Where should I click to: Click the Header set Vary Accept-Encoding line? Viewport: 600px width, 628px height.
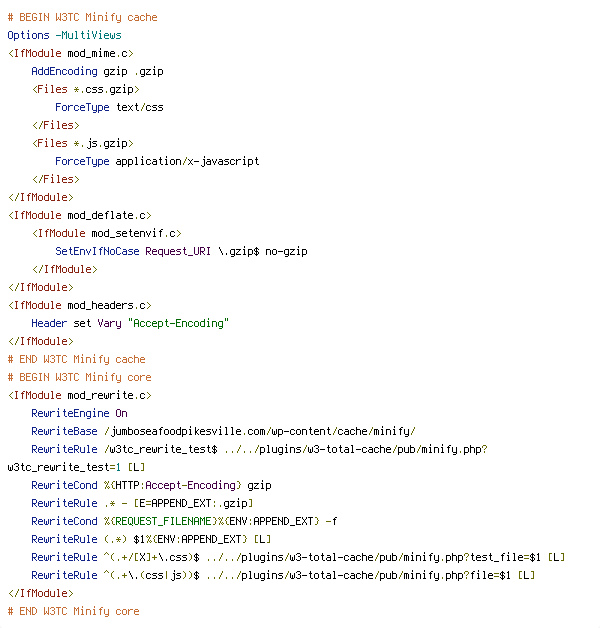(x=130, y=323)
